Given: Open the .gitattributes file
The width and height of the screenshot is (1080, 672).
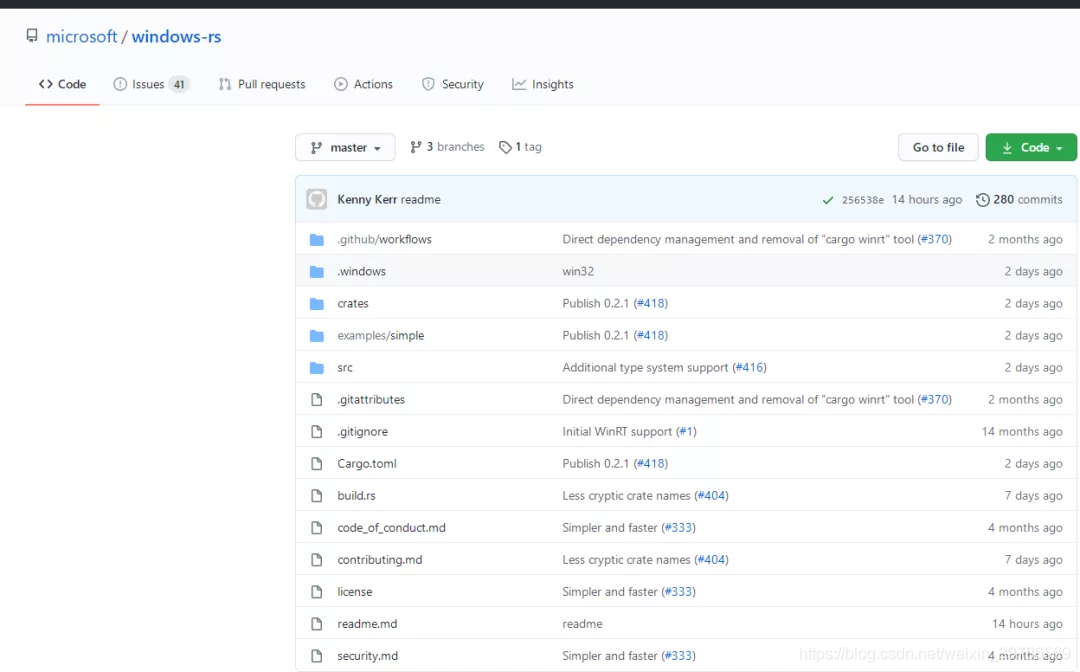Looking at the screenshot, I should tap(371, 399).
